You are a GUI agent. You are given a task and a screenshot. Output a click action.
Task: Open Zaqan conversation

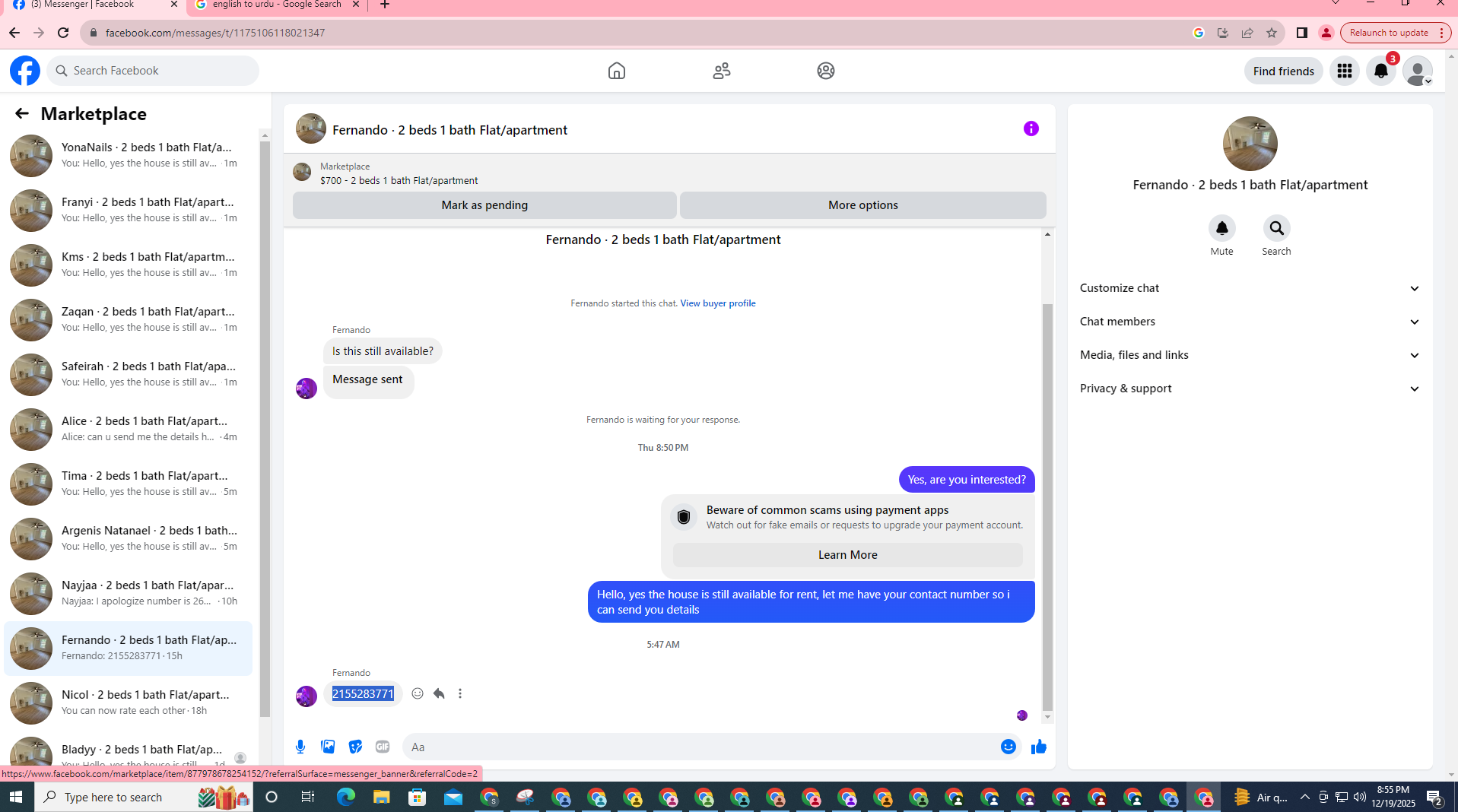[128, 319]
